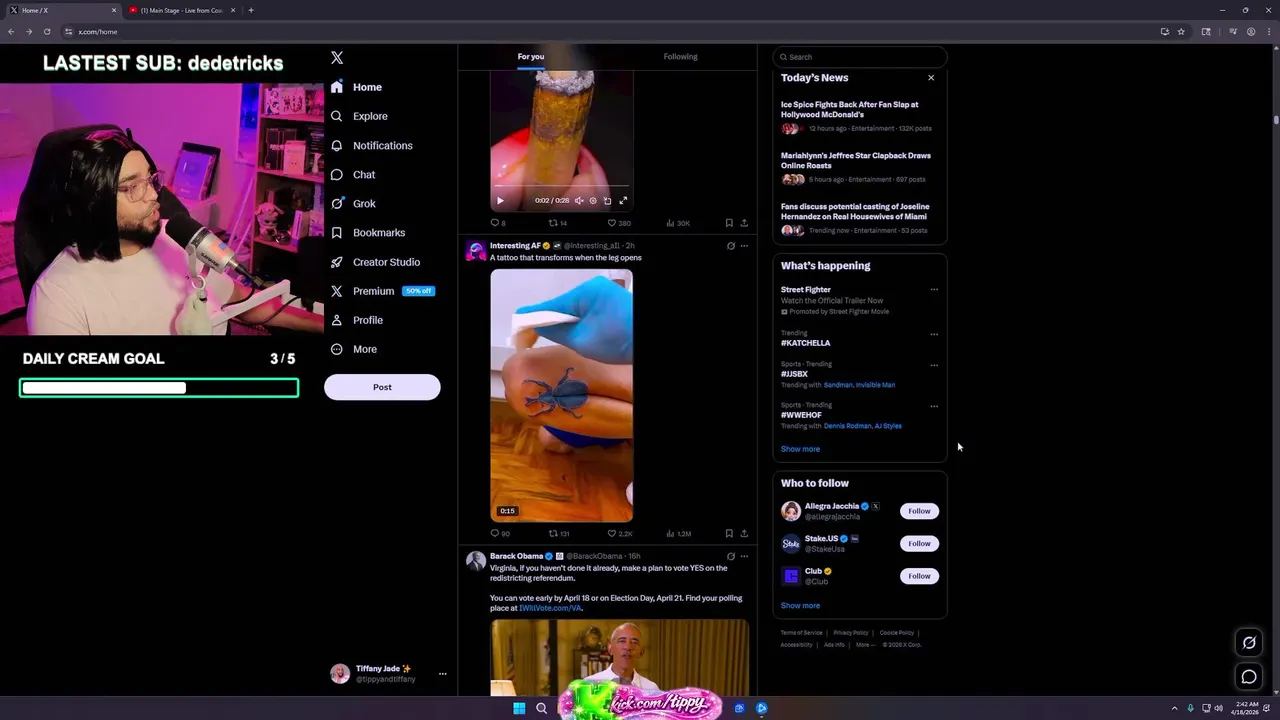Close the Today's News panel

point(931,77)
